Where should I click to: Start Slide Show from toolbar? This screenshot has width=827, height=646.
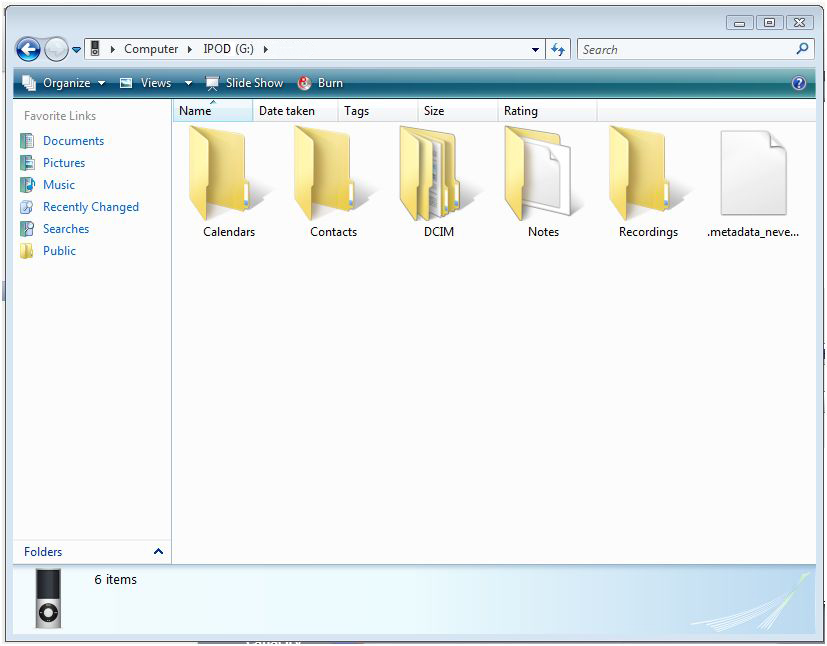pos(245,83)
